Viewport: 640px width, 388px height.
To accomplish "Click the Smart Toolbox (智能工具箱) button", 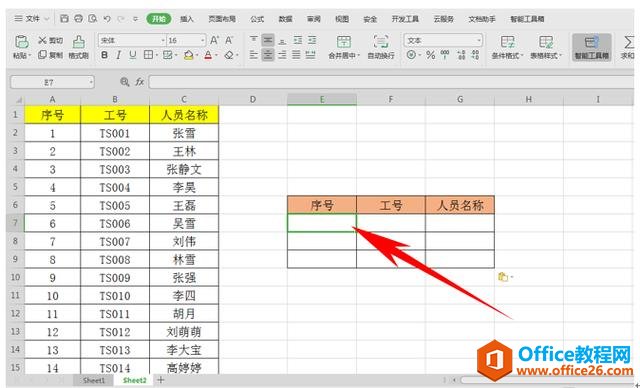I will 591,47.
